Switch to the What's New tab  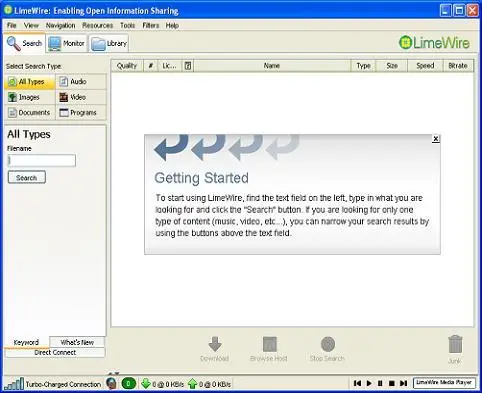pos(77,342)
